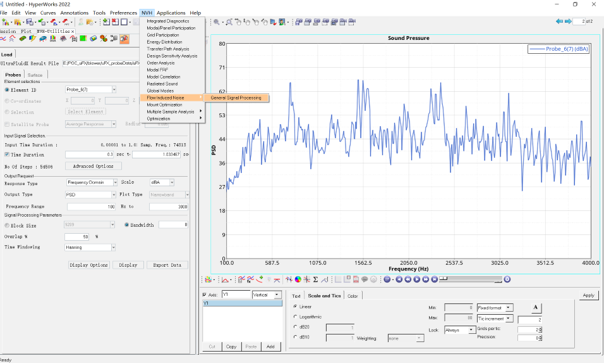
Task: Click the save session disk icon
Action: [x=30, y=22]
